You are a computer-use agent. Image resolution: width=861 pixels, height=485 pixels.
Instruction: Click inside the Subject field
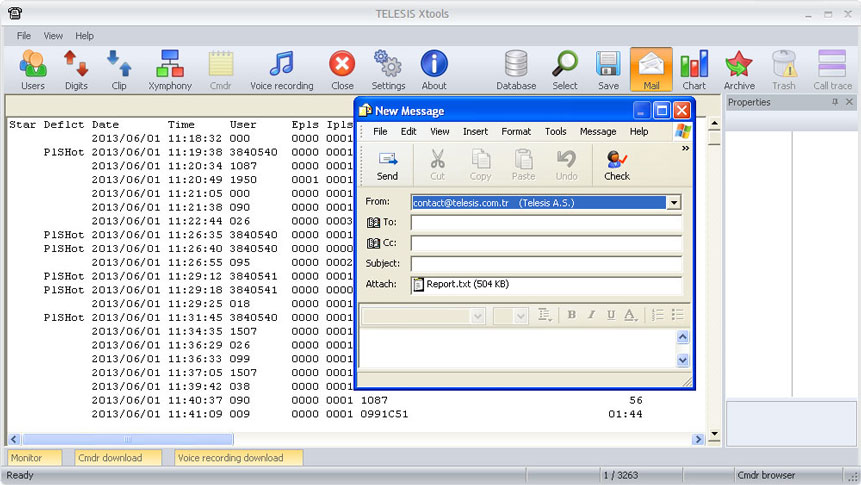tap(546, 264)
